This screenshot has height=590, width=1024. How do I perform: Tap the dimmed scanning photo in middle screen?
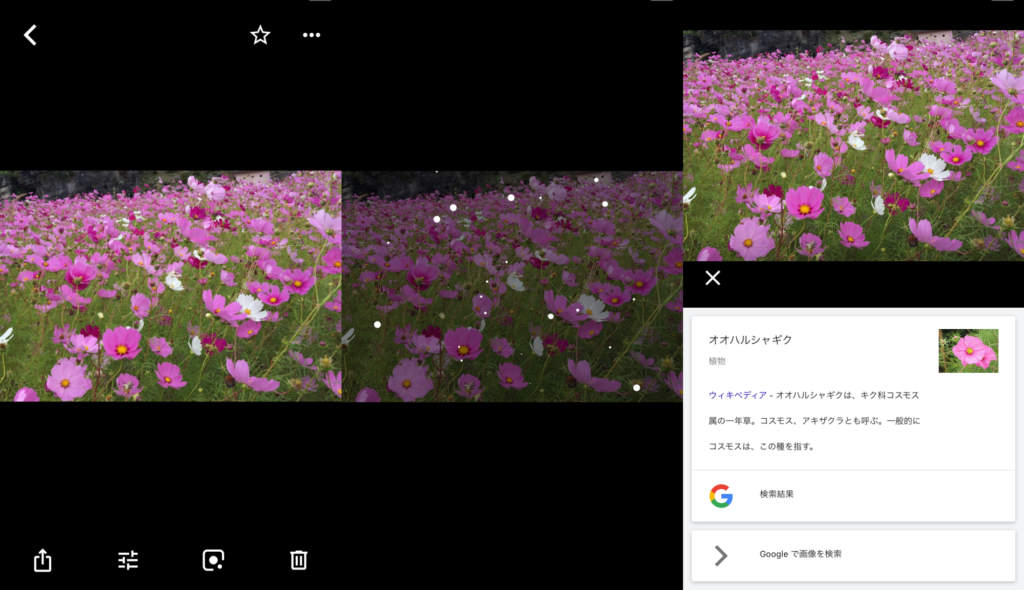coord(512,286)
